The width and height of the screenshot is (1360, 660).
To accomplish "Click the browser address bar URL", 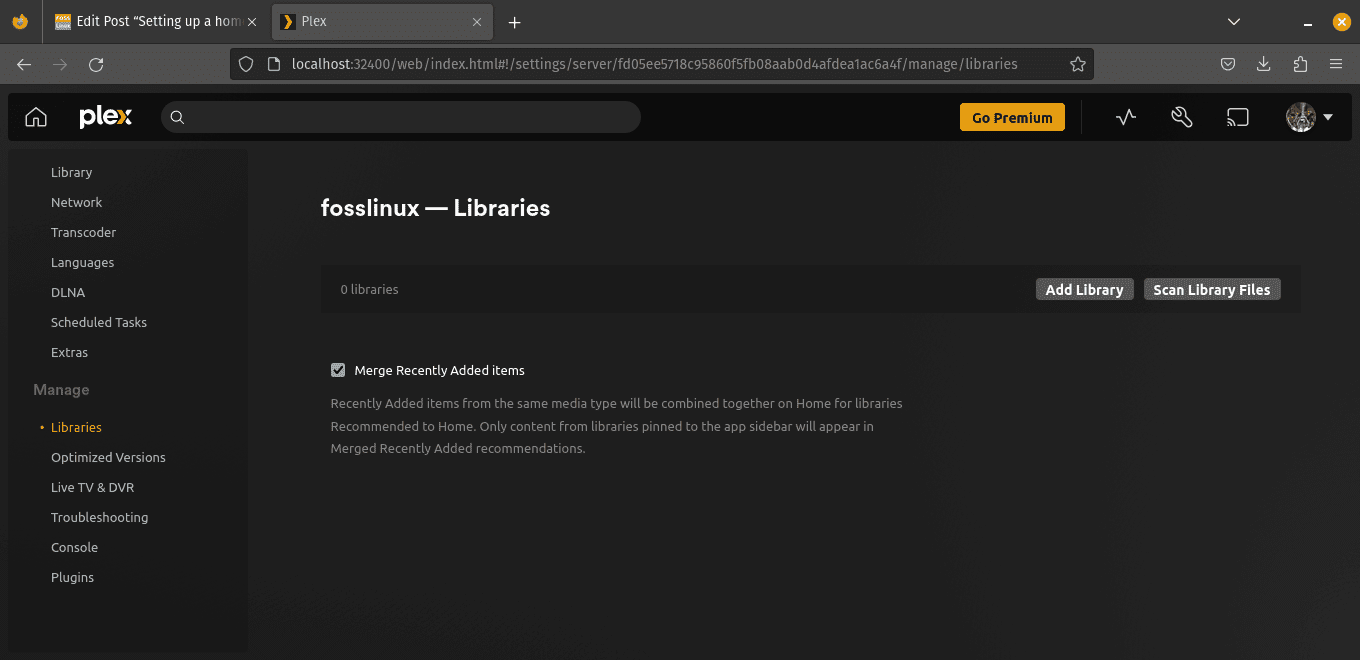I will pyautogui.click(x=654, y=64).
